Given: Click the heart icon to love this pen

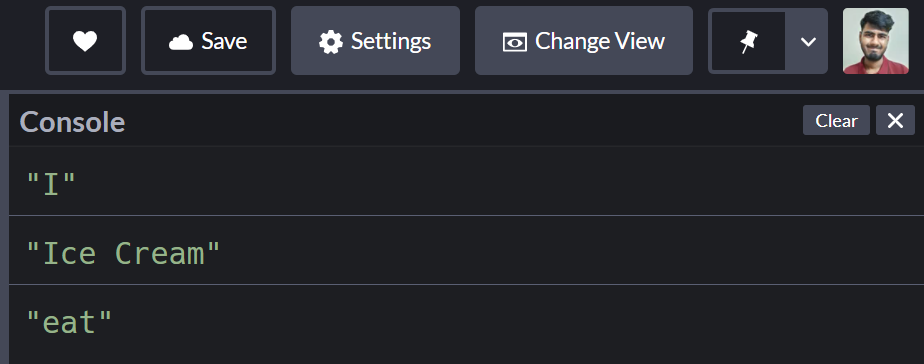Looking at the screenshot, I should pyautogui.click(x=85, y=41).
